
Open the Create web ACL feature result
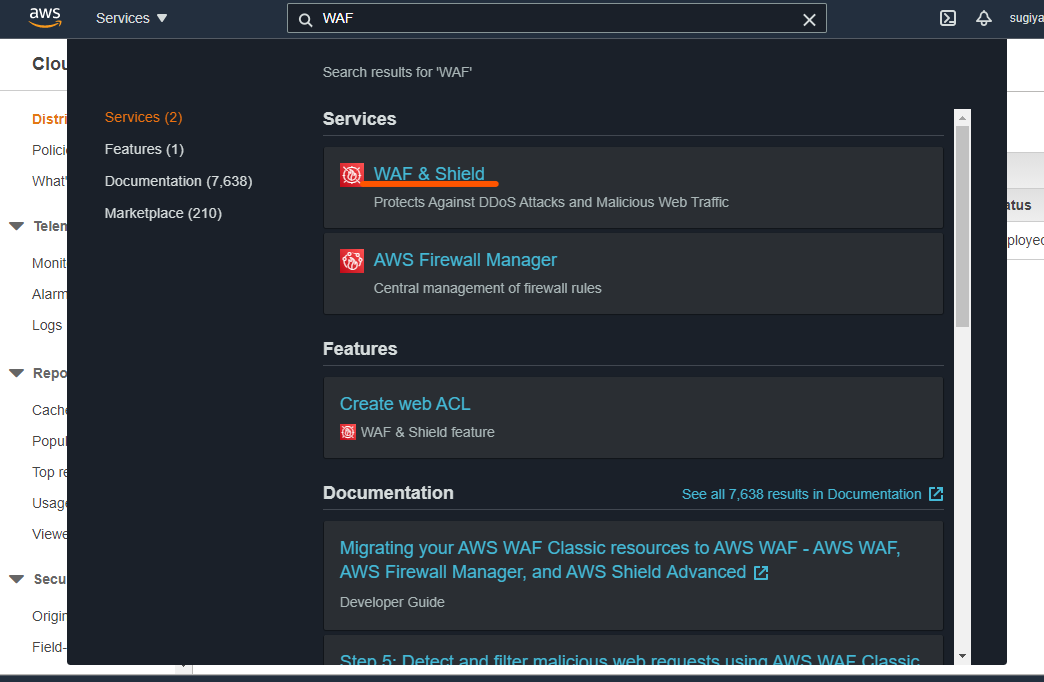(x=405, y=403)
